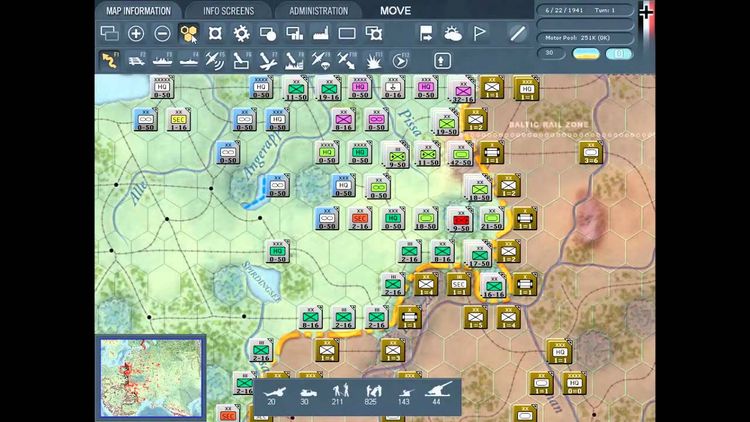The height and width of the screenshot is (422, 750).
Task: Click the blue and yellow color pill
Action: [586, 54]
